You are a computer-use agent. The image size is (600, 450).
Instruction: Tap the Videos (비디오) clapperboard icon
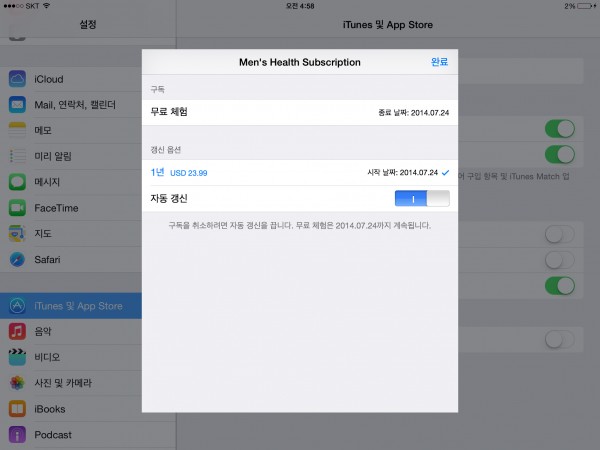pos(17,357)
